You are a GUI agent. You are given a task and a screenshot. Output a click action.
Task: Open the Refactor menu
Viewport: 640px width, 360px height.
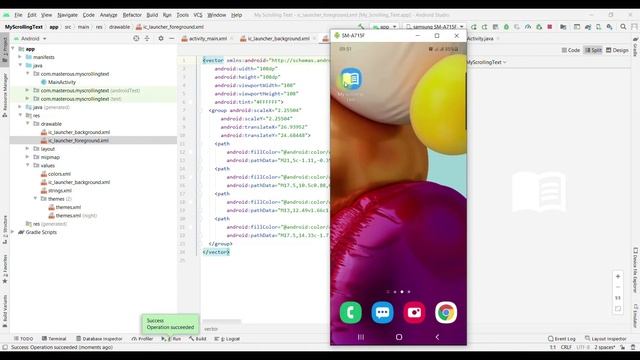pos(132,15)
